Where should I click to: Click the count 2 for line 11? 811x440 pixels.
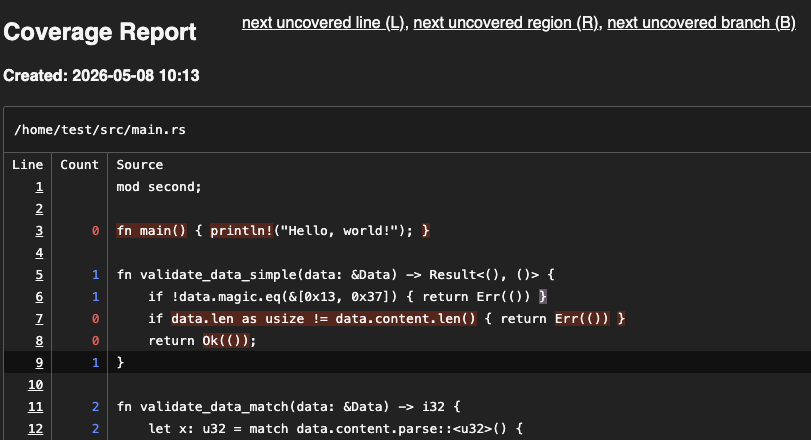[x=95, y=406]
